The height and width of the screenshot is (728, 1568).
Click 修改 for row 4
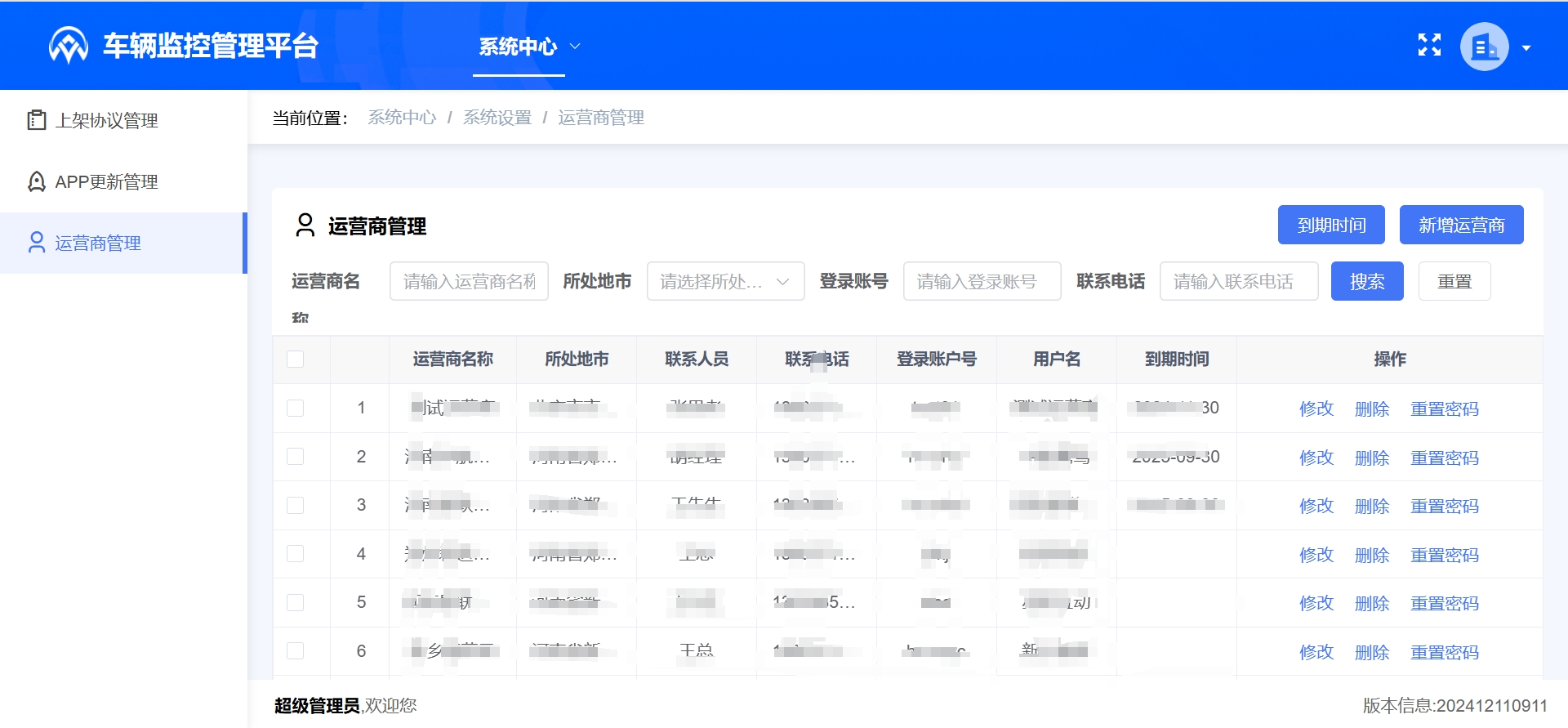point(1316,555)
